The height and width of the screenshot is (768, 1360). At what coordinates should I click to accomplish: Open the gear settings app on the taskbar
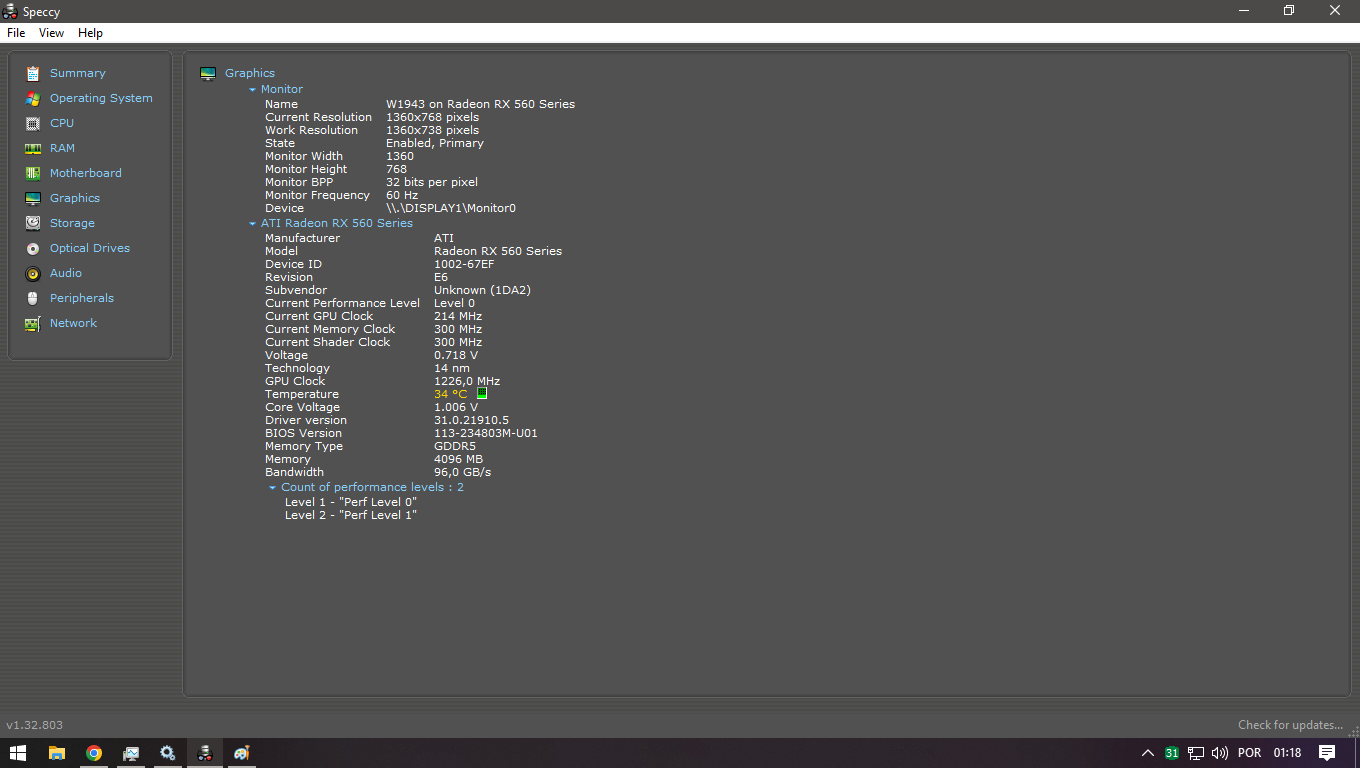pyautogui.click(x=168, y=753)
